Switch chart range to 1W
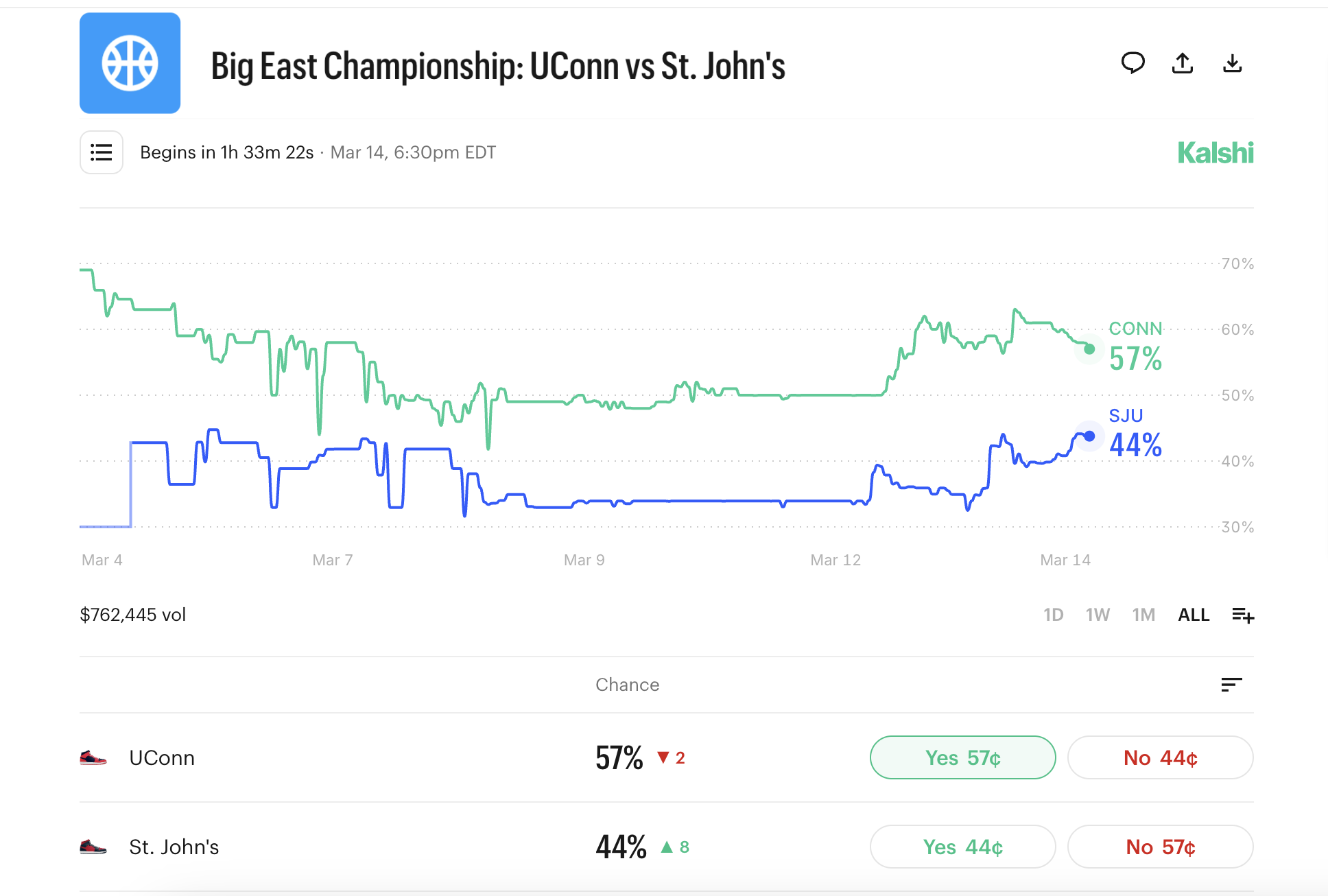The image size is (1328, 896). point(1098,615)
